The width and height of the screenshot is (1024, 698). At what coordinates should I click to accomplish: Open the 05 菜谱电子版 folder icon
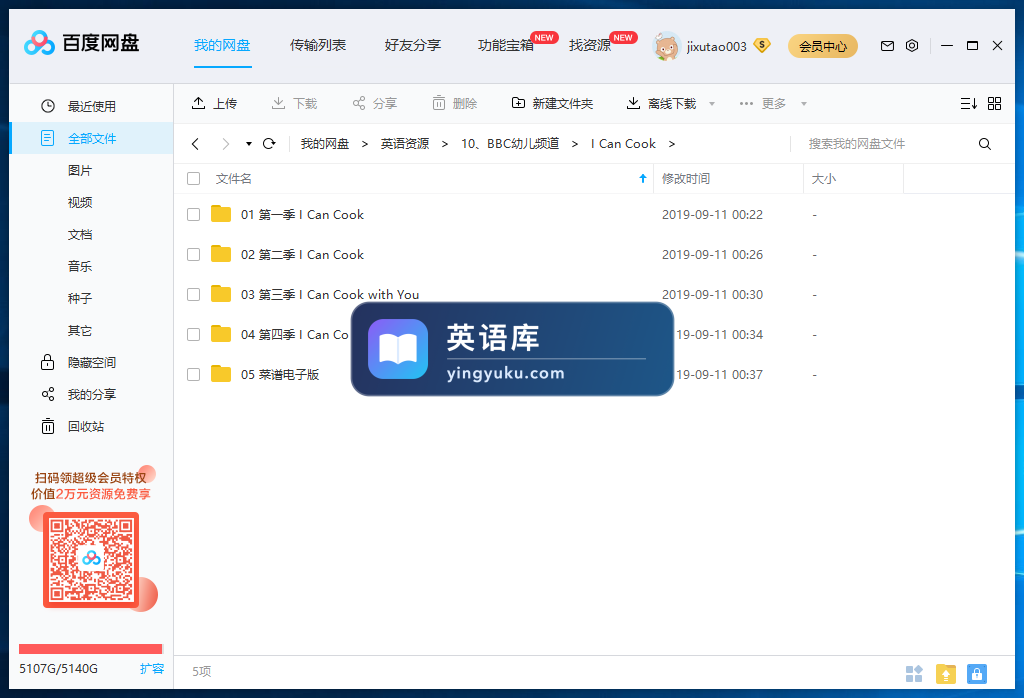coord(221,374)
